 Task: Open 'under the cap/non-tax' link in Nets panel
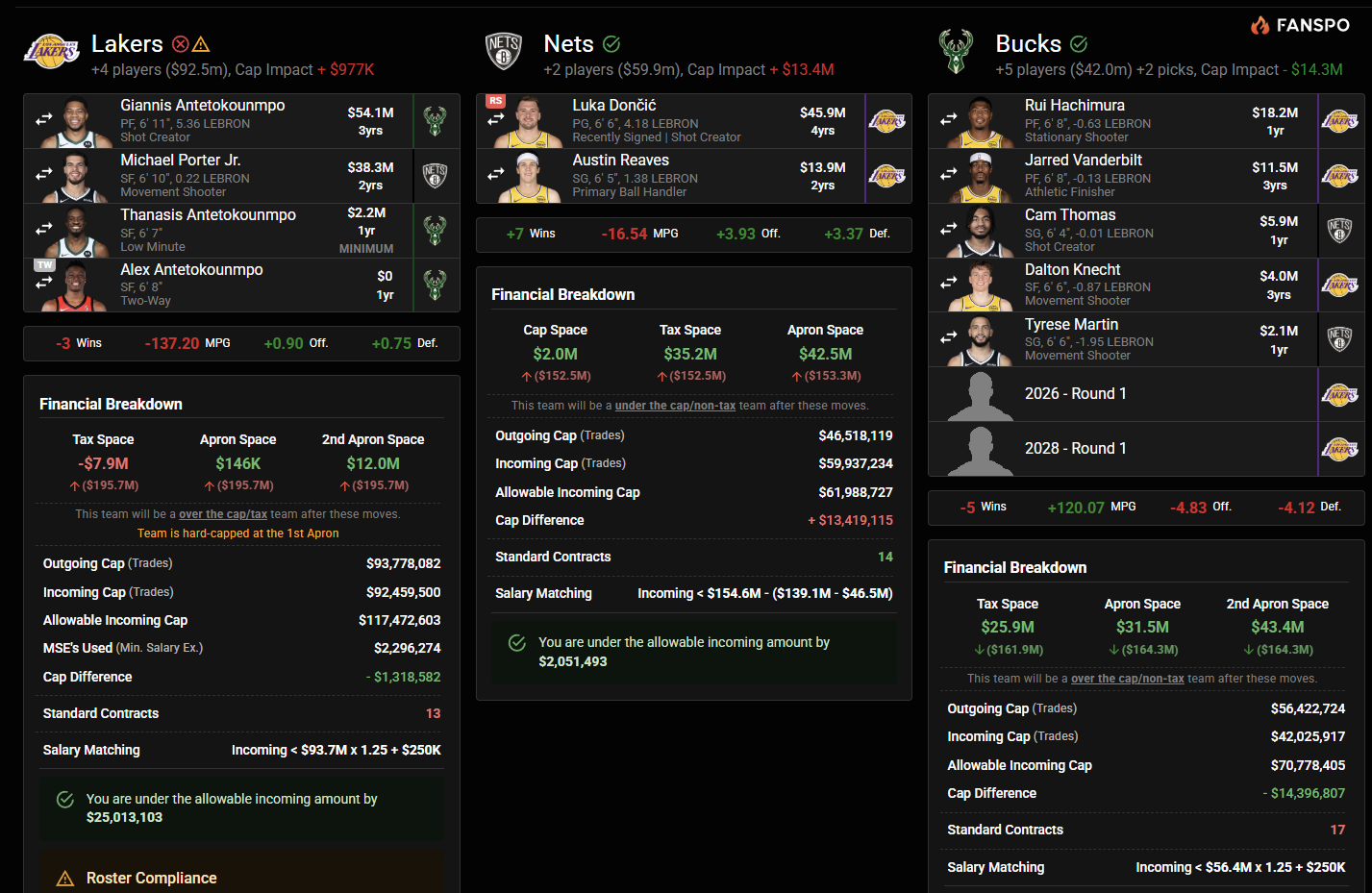click(675, 406)
